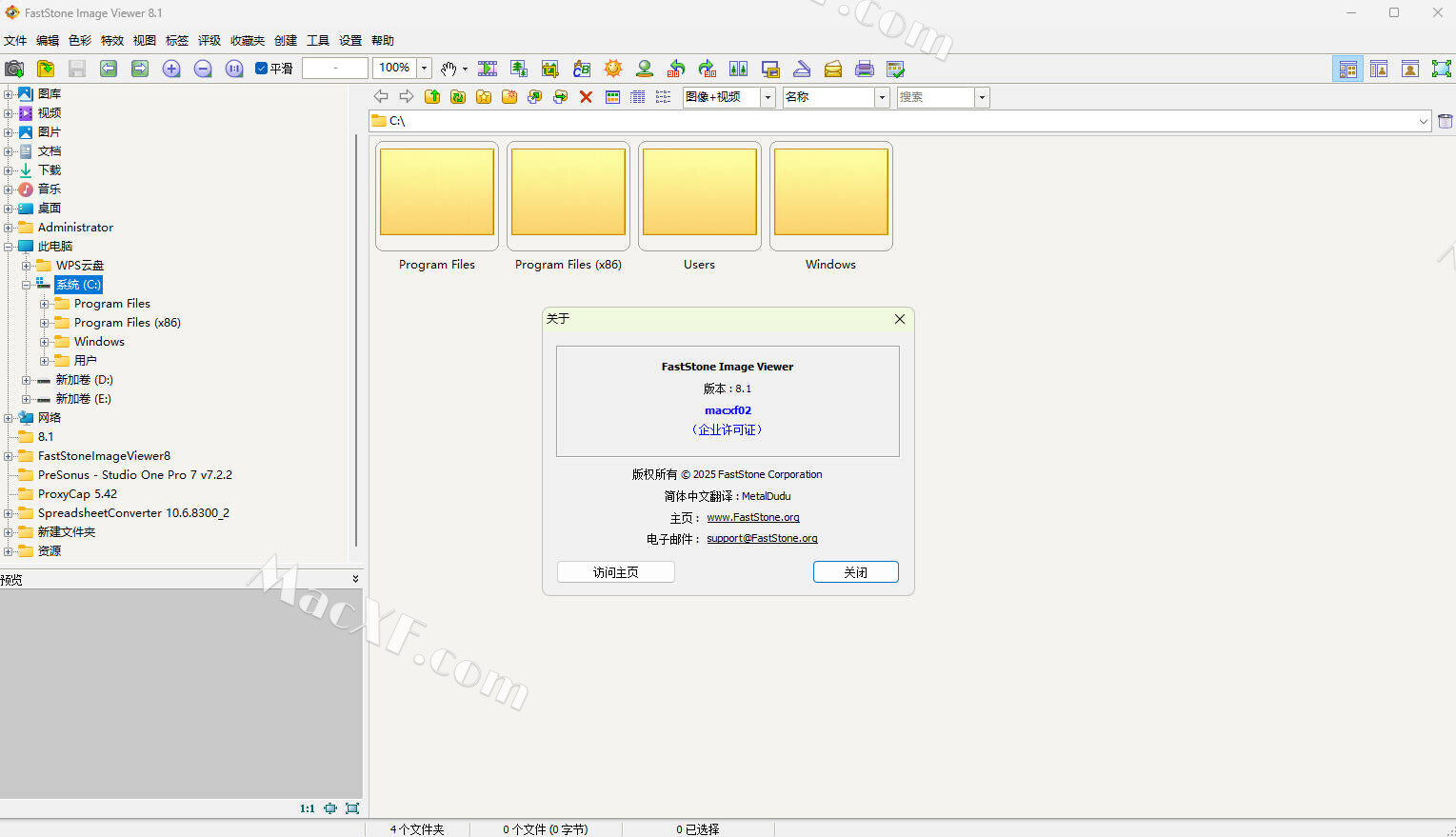Click the move to folder icon
The width and height of the screenshot is (1456, 837).
pyautogui.click(x=561, y=97)
